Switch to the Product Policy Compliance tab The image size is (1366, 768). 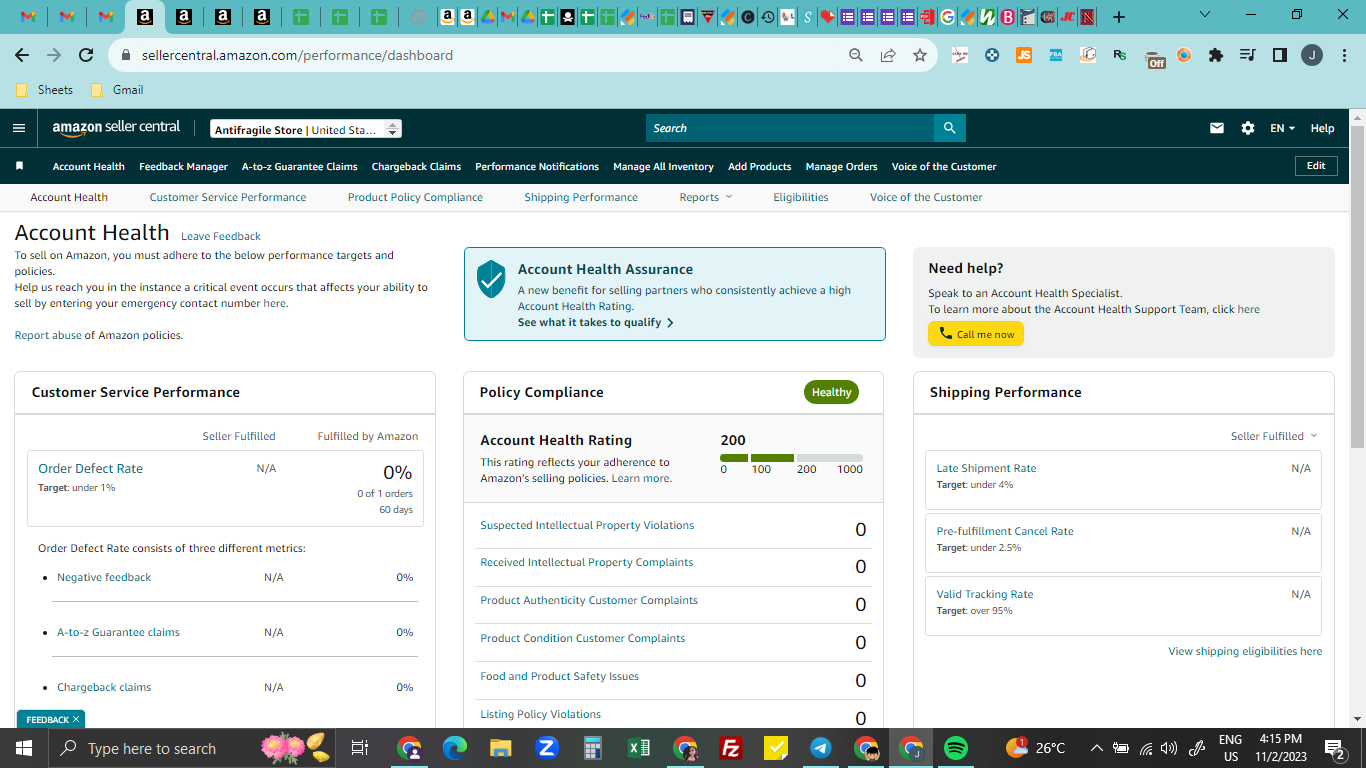pos(415,197)
